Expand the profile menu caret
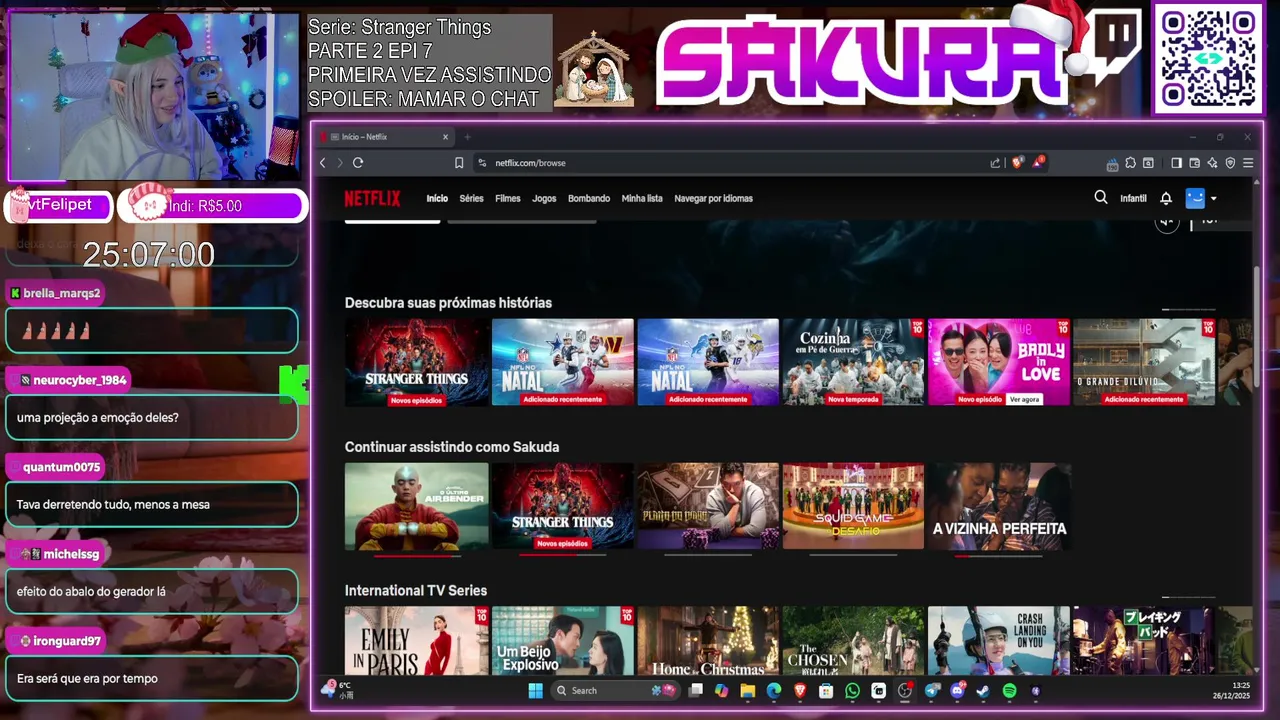Viewport: 1280px width, 720px height. [1214, 198]
